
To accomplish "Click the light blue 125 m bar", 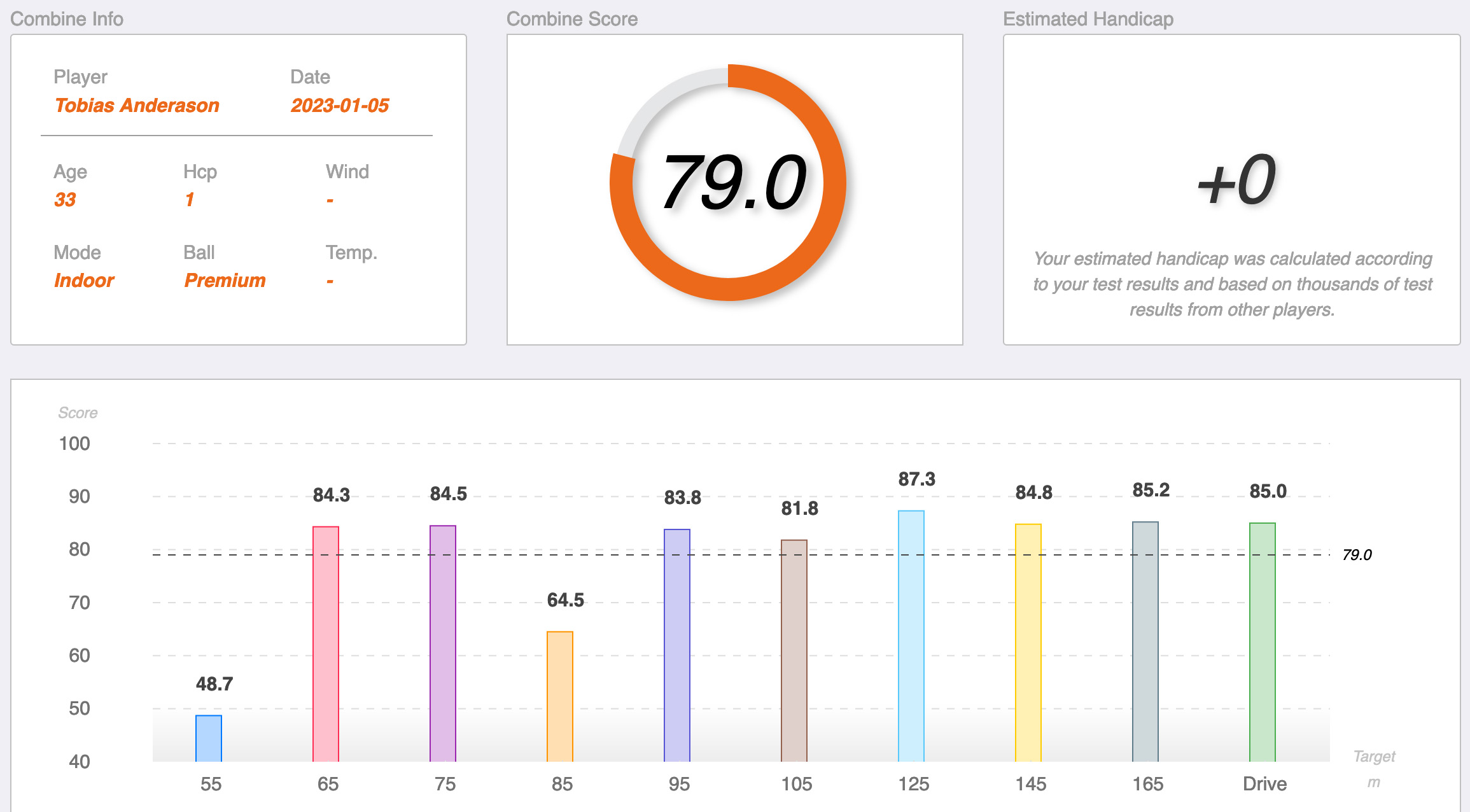I will [911, 636].
